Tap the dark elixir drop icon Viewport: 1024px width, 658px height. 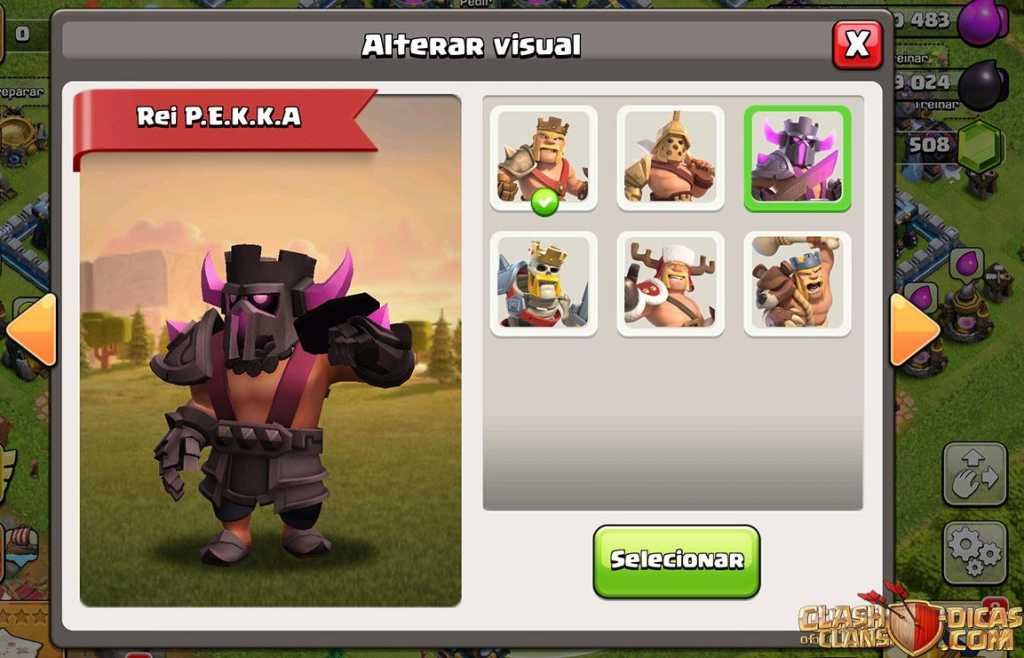coord(982,85)
